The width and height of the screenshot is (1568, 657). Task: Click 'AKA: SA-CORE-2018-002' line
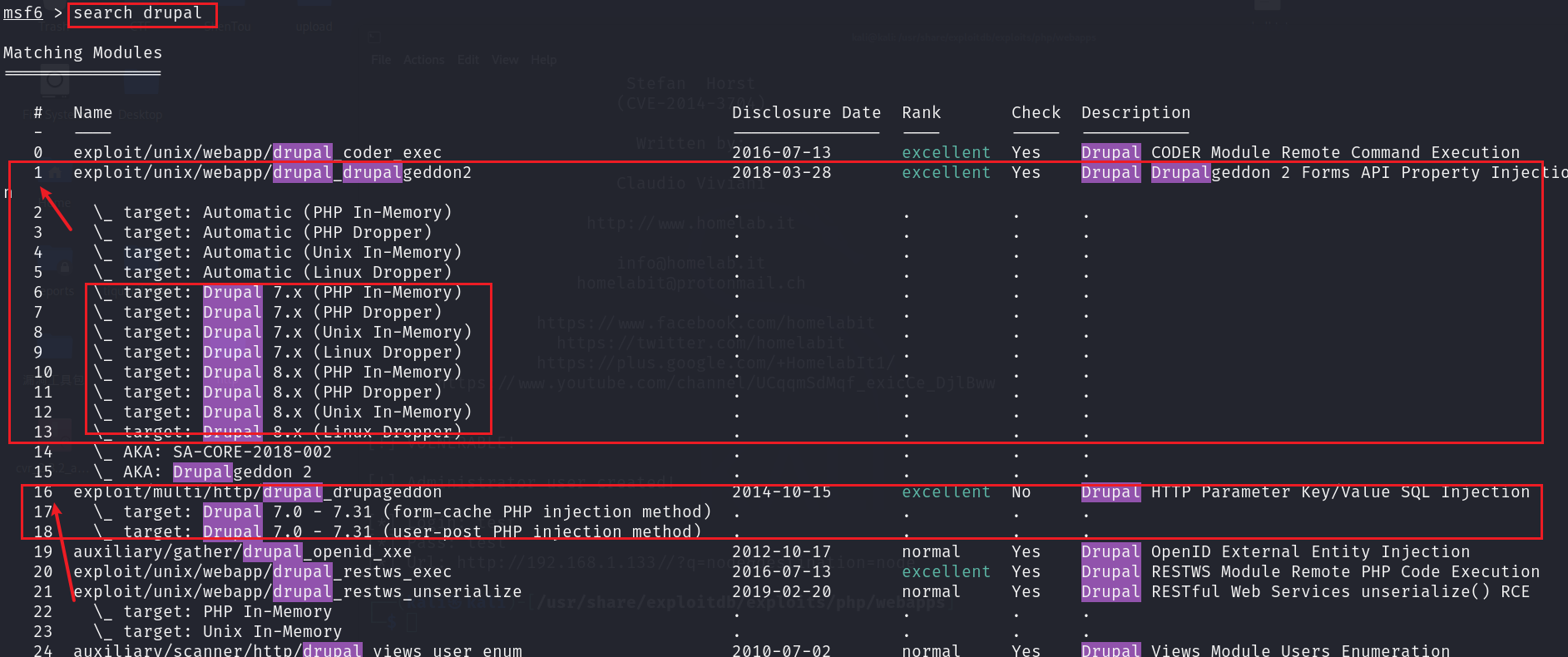click(x=213, y=452)
